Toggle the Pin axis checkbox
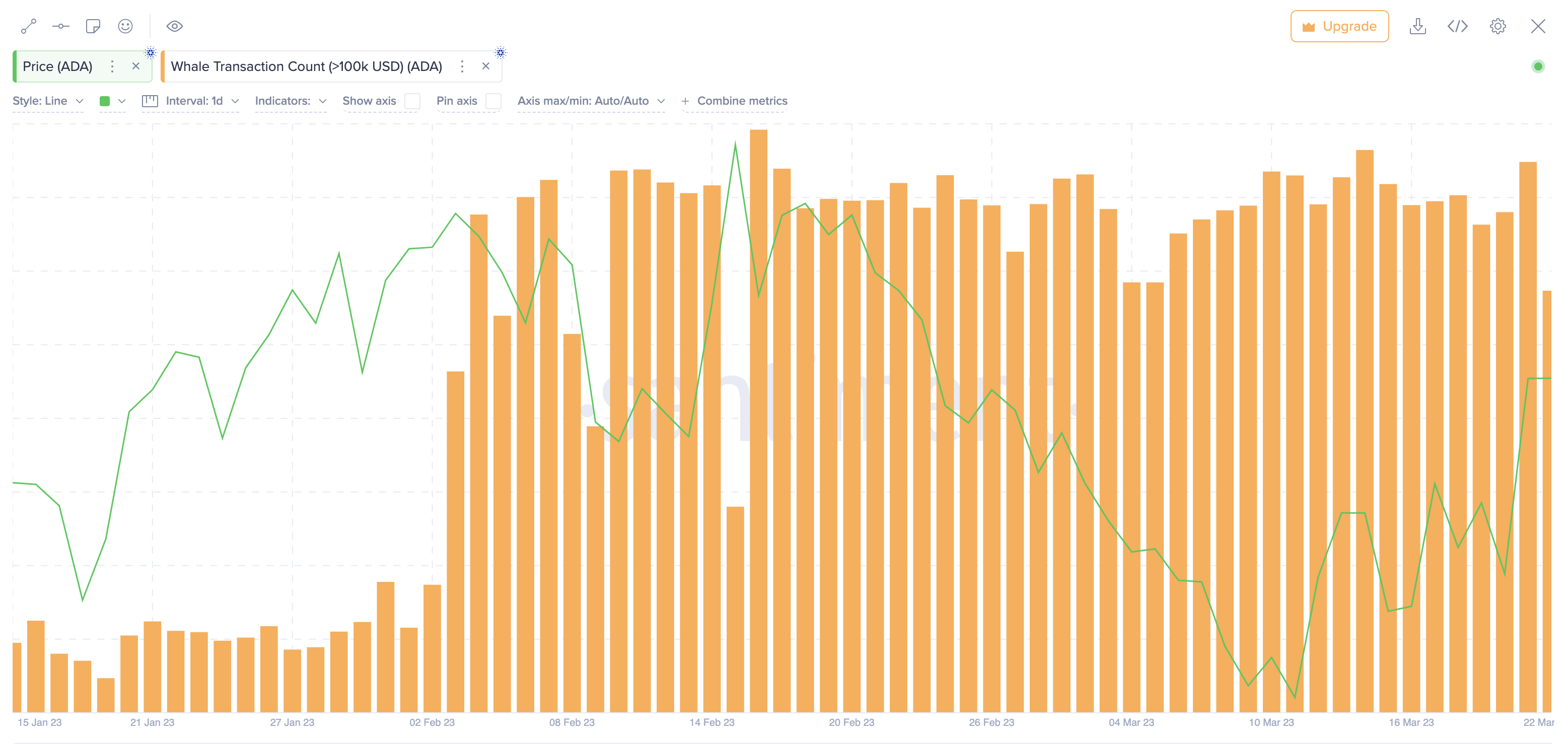 coord(493,102)
